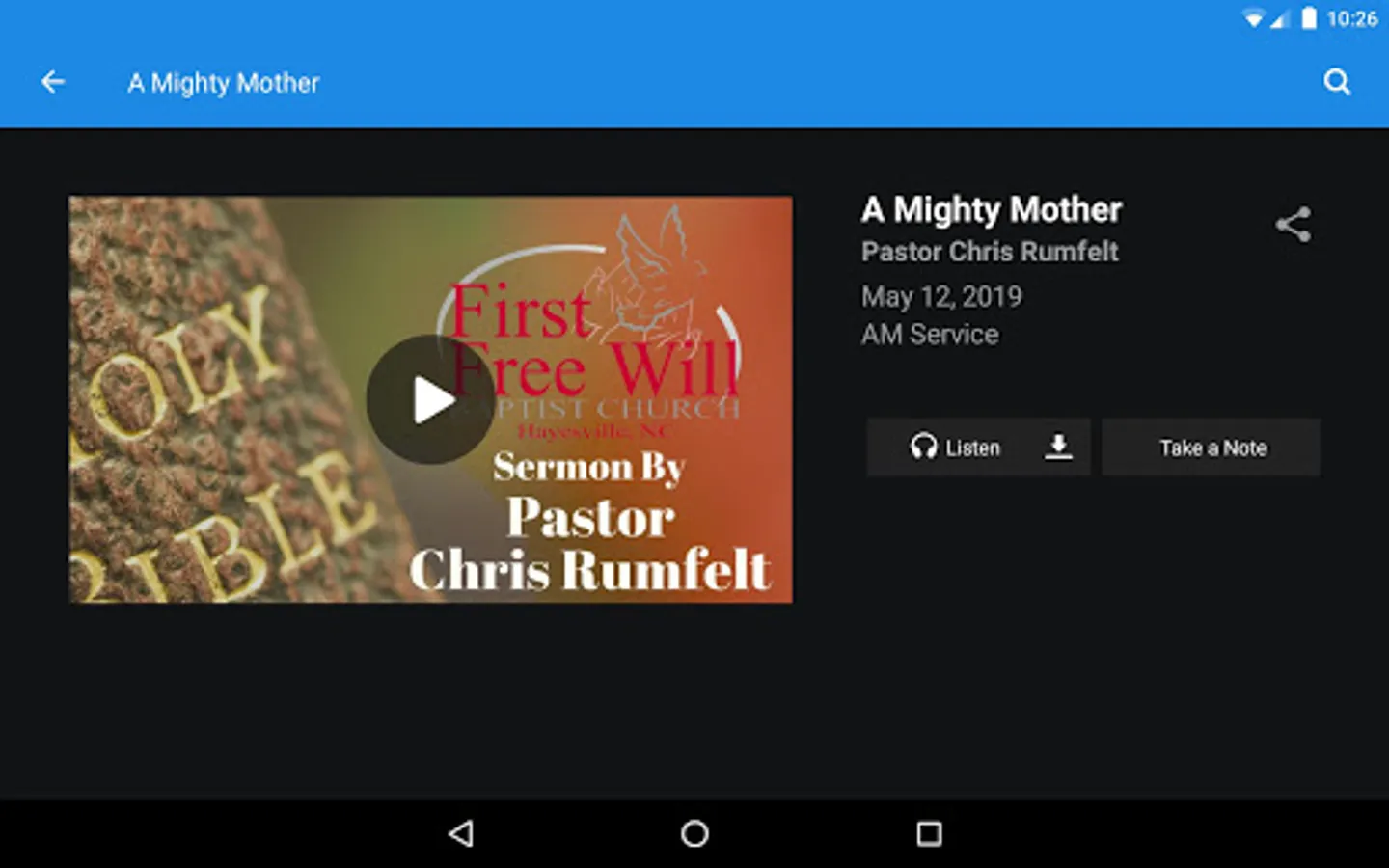The width and height of the screenshot is (1389, 868).
Task: Tap the Android home circle button
Action: point(694,833)
